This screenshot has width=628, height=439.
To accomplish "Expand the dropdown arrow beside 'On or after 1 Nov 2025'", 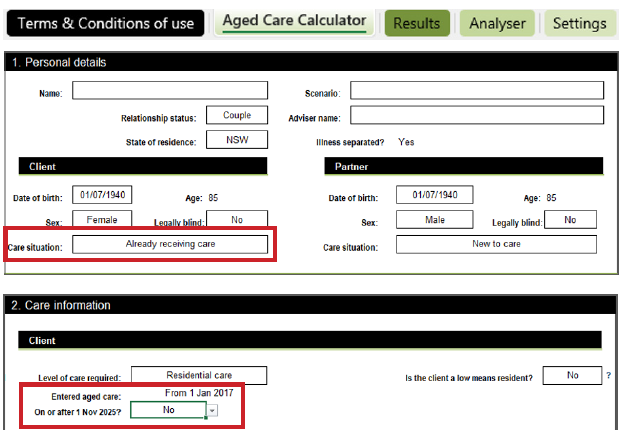I will click(x=212, y=410).
